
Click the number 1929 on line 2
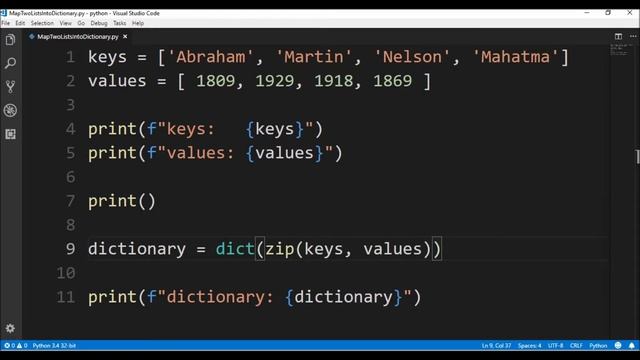tap(274, 81)
